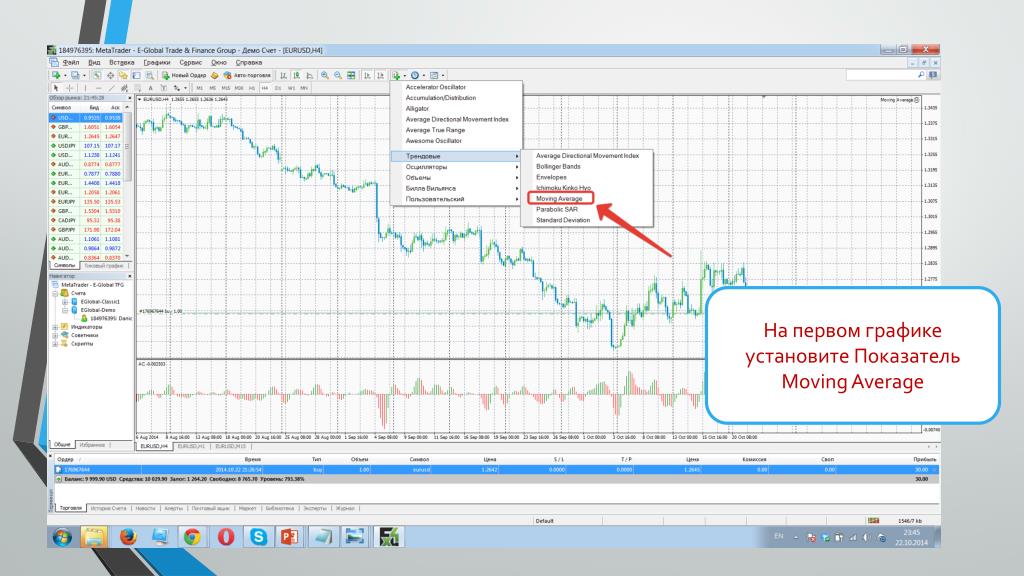The width and height of the screenshot is (1024, 576).
Task: Select Envelopes indicator
Action: click(551, 177)
